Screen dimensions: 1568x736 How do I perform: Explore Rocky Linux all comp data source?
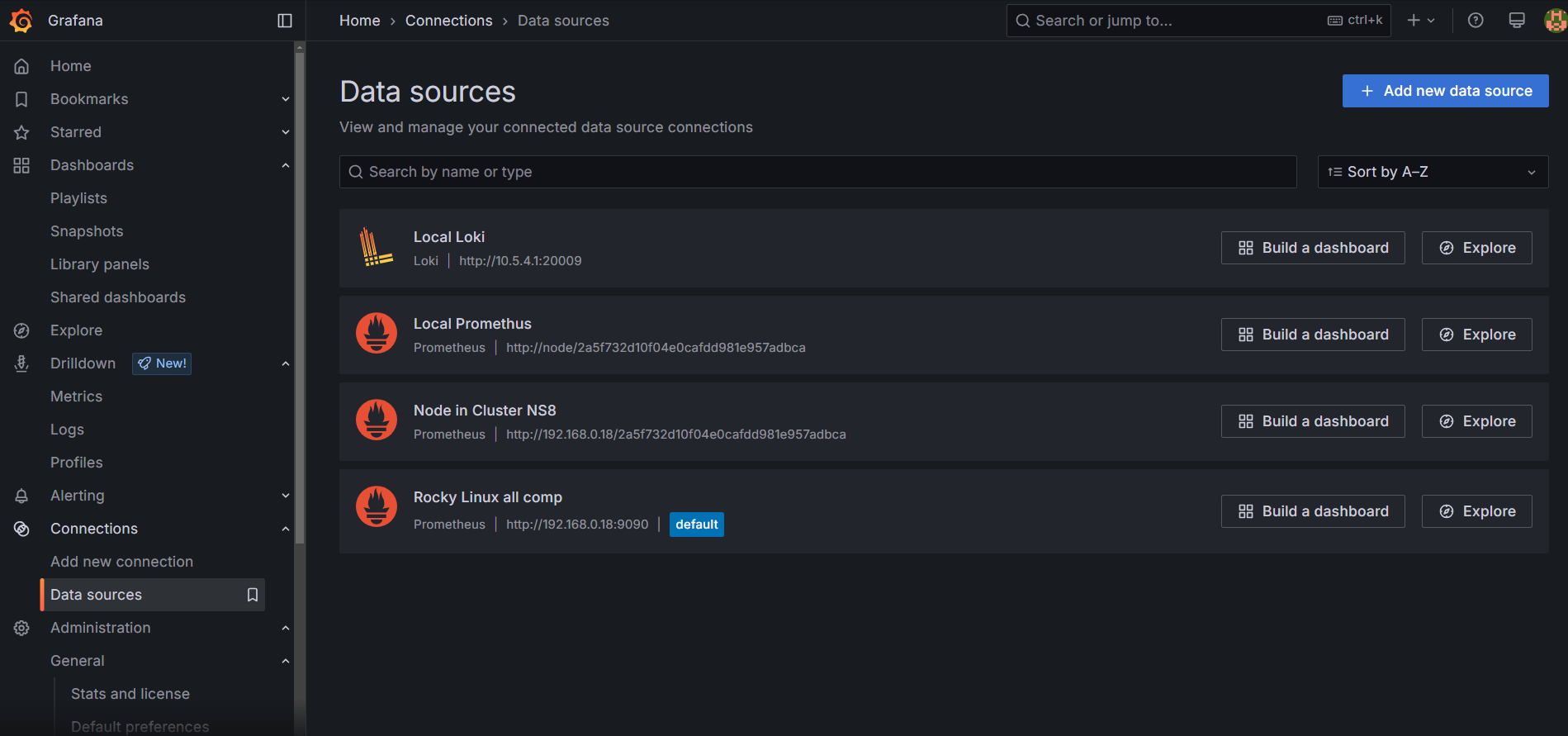click(1476, 511)
